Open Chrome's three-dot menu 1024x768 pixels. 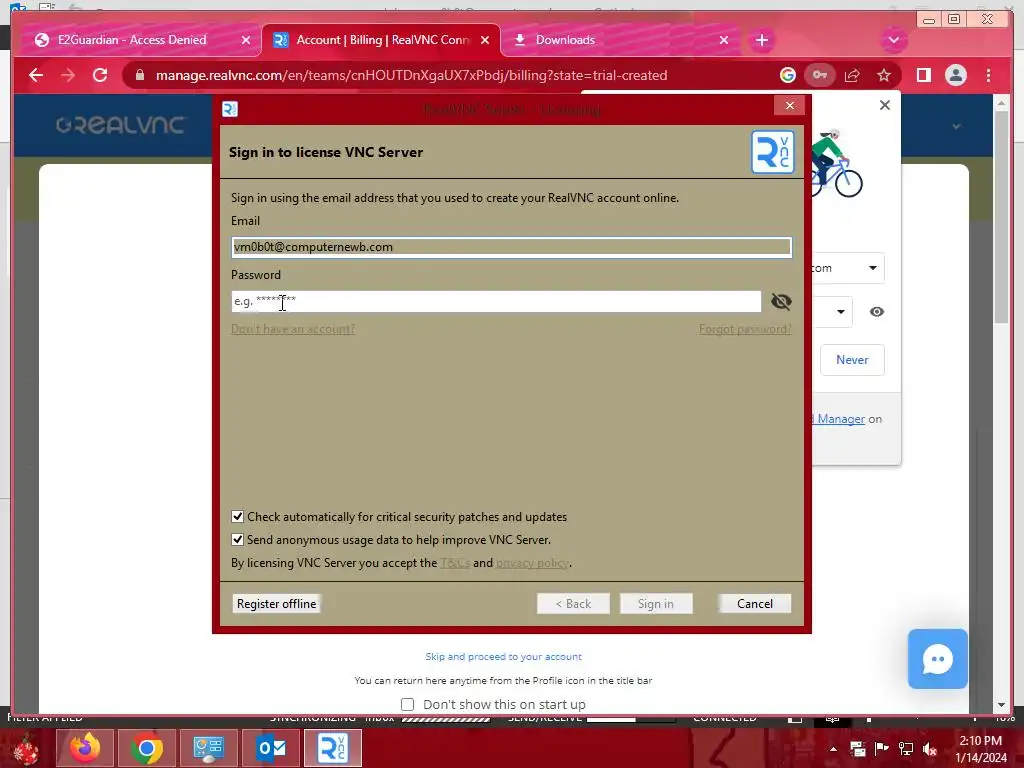click(988, 75)
